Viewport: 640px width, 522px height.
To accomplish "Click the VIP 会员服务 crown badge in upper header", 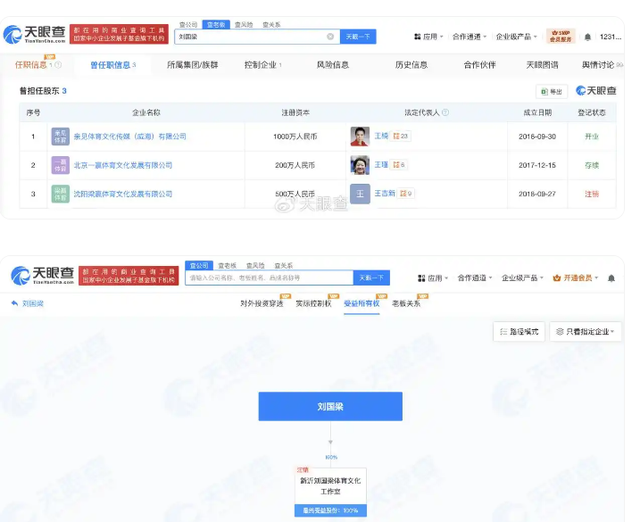I will (x=560, y=36).
